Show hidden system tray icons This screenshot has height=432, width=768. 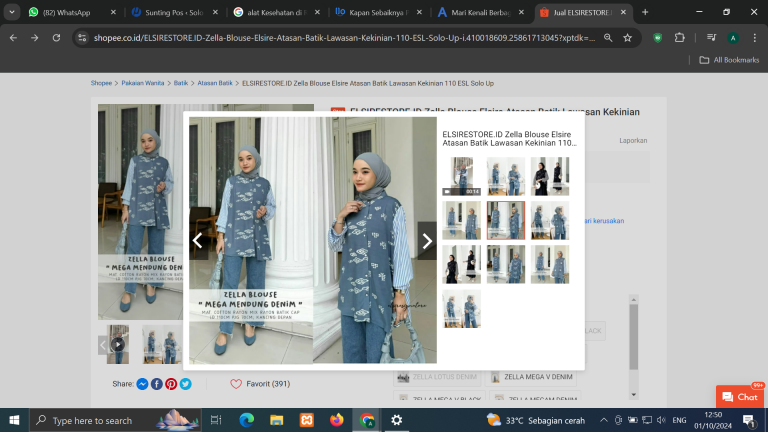tap(604, 420)
